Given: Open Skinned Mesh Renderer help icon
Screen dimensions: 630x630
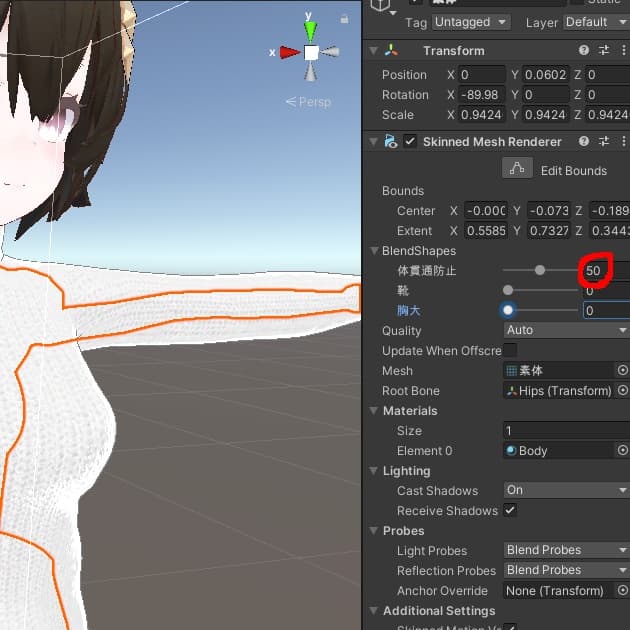Looking at the screenshot, I should pyautogui.click(x=584, y=141).
